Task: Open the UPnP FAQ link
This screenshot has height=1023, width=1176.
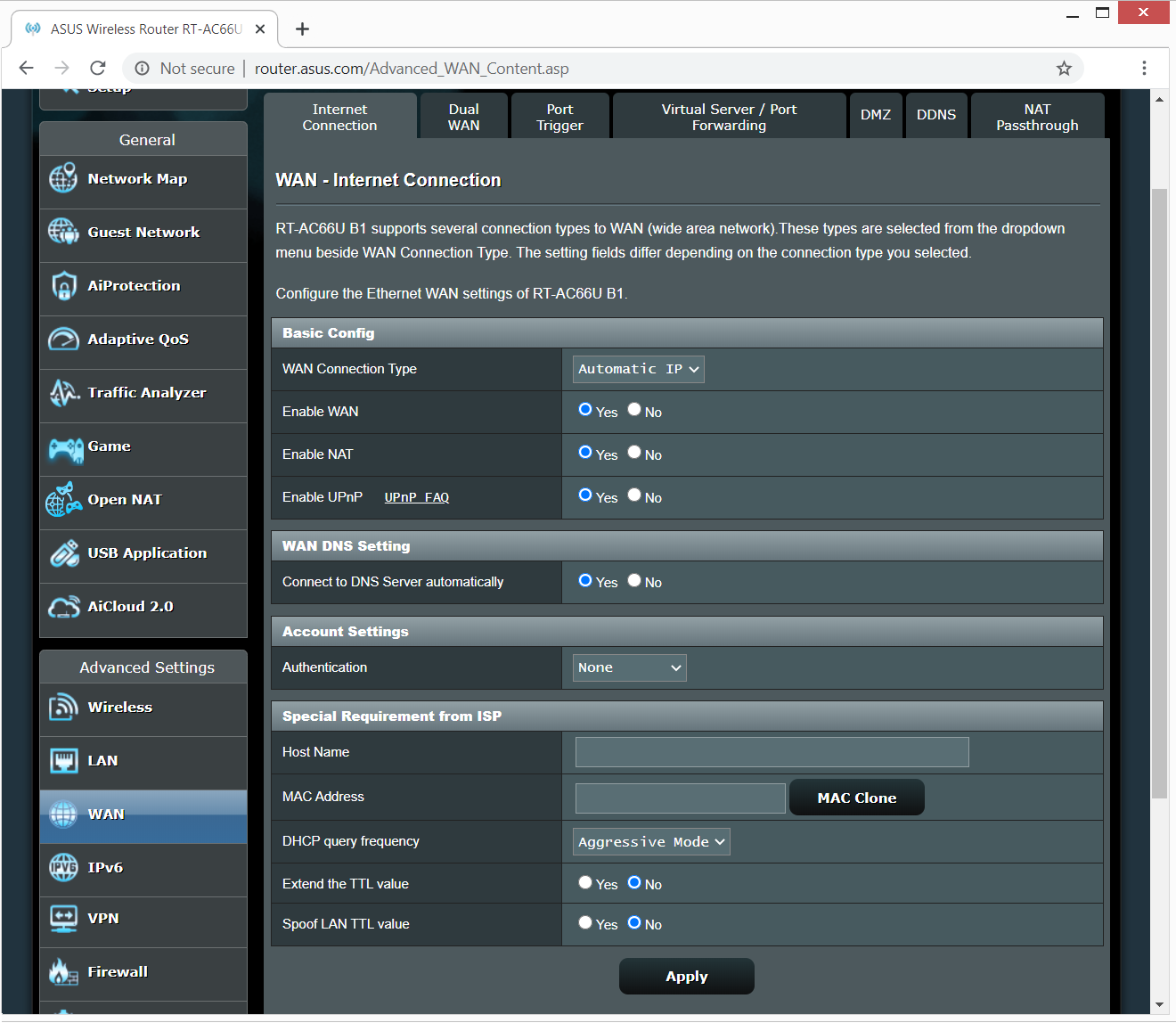Action: pyautogui.click(x=416, y=497)
